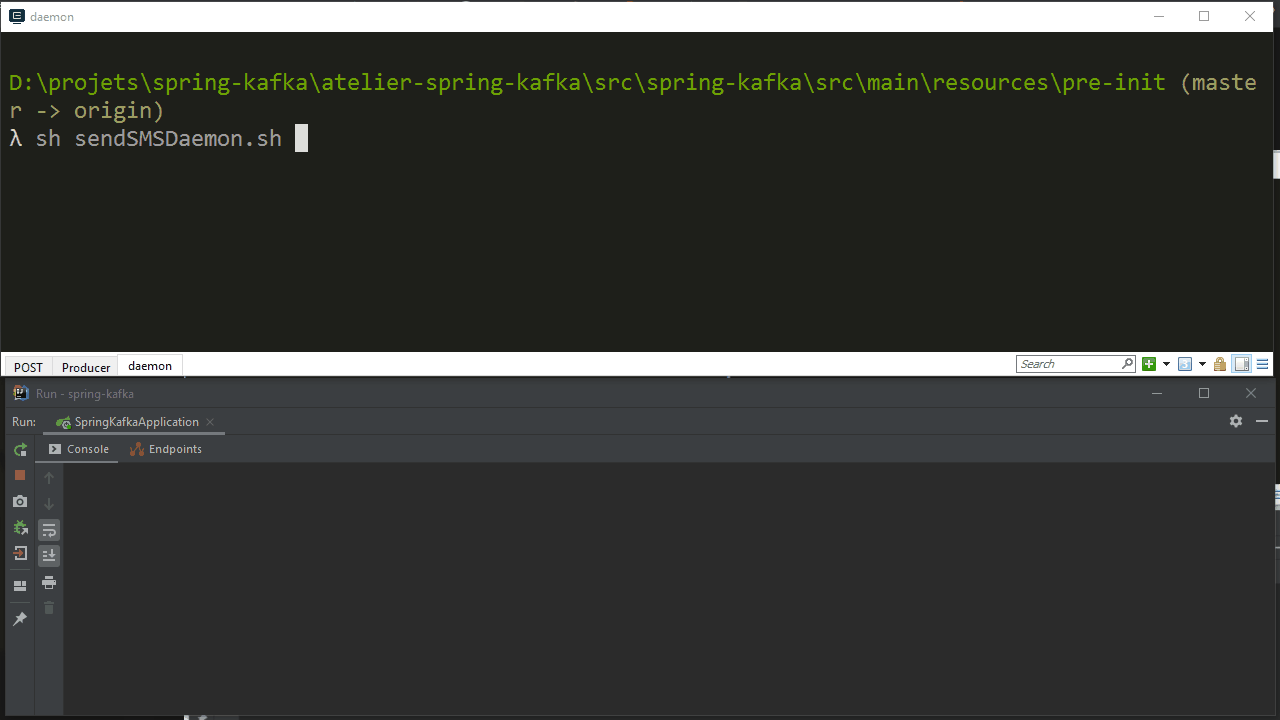Toggle soft-wrap in console
This screenshot has width=1280, height=720.
point(49,530)
